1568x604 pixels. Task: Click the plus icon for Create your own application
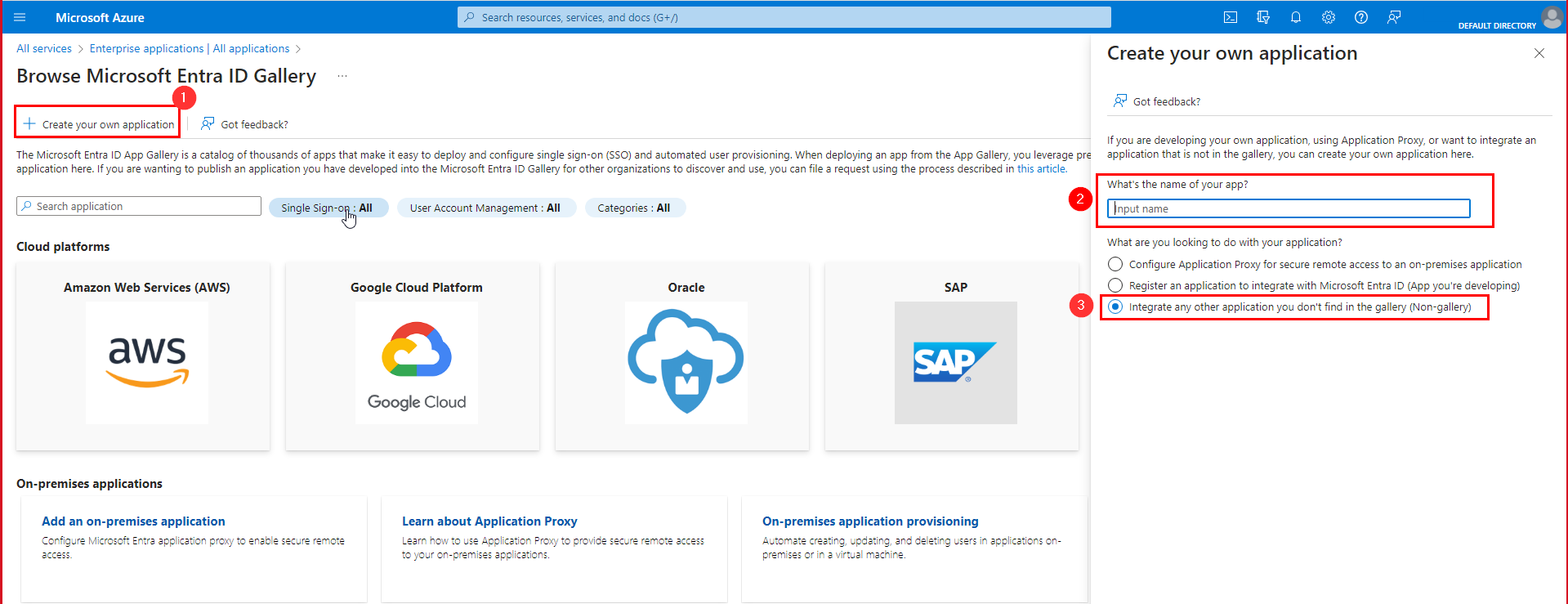pyautogui.click(x=29, y=123)
